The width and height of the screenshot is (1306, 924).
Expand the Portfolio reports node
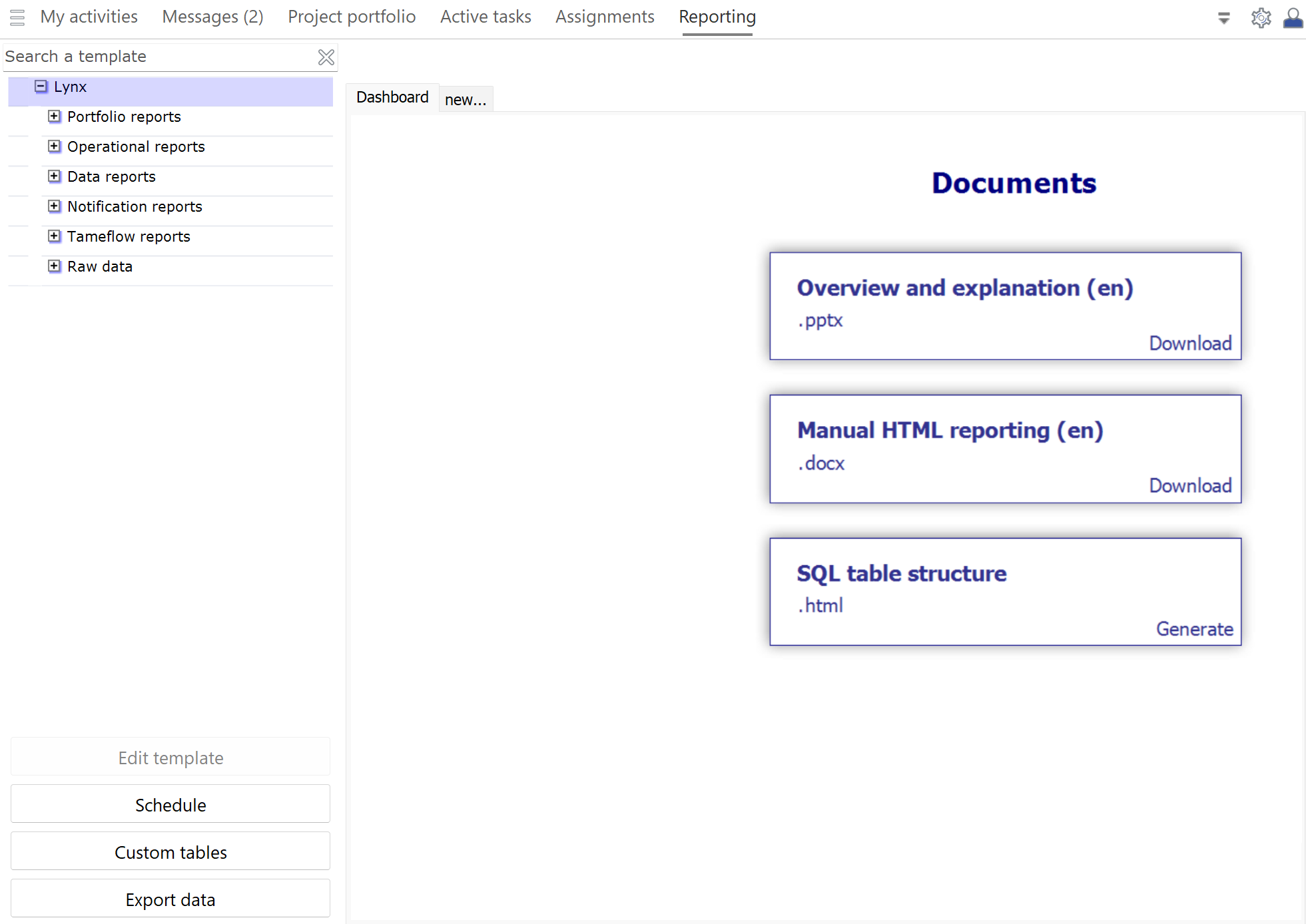point(54,116)
